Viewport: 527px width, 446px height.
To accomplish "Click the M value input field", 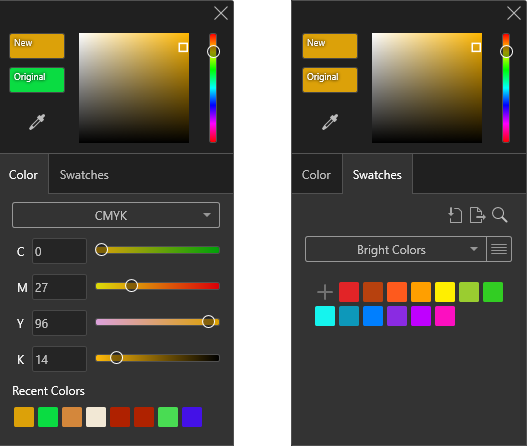I will pos(59,287).
